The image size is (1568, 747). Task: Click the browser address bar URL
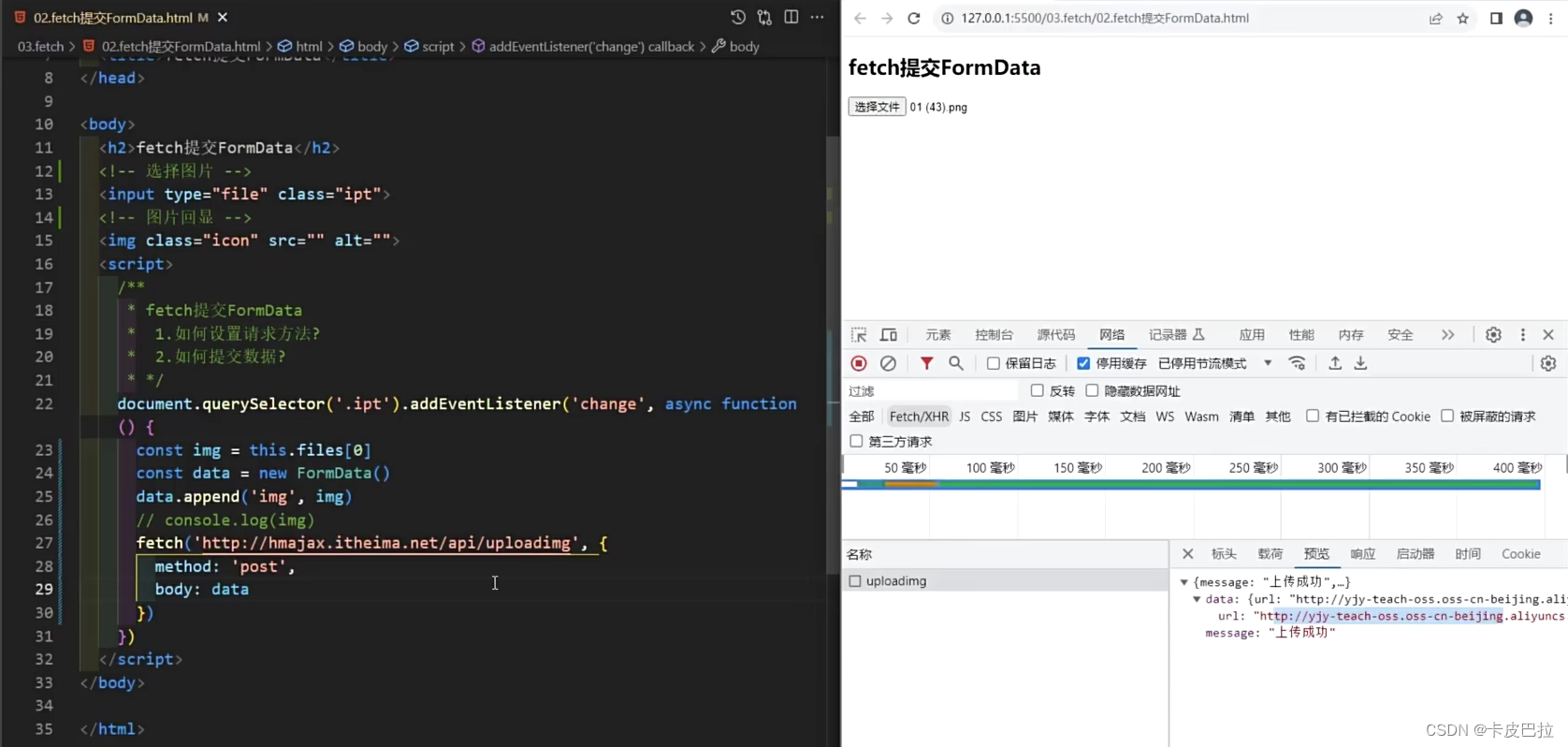coord(1105,18)
